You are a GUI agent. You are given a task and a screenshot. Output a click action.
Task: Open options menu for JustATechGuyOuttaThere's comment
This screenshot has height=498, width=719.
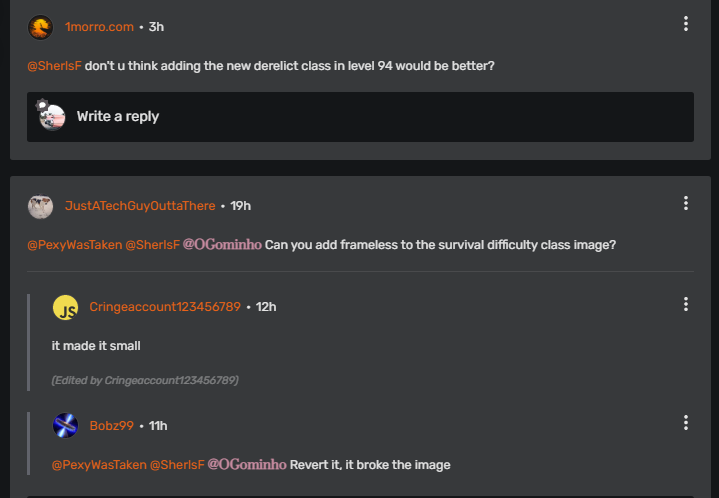pyautogui.click(x=685, y=203)
